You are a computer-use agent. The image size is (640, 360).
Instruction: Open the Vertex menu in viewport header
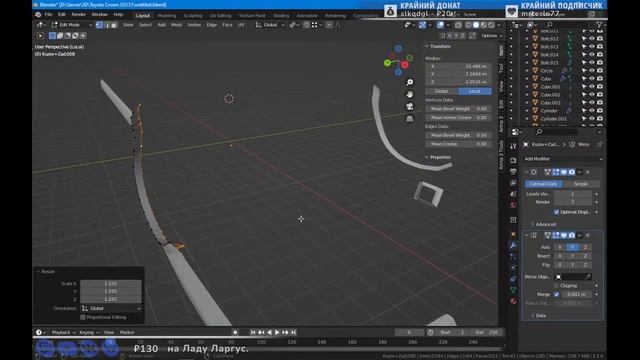194,25
